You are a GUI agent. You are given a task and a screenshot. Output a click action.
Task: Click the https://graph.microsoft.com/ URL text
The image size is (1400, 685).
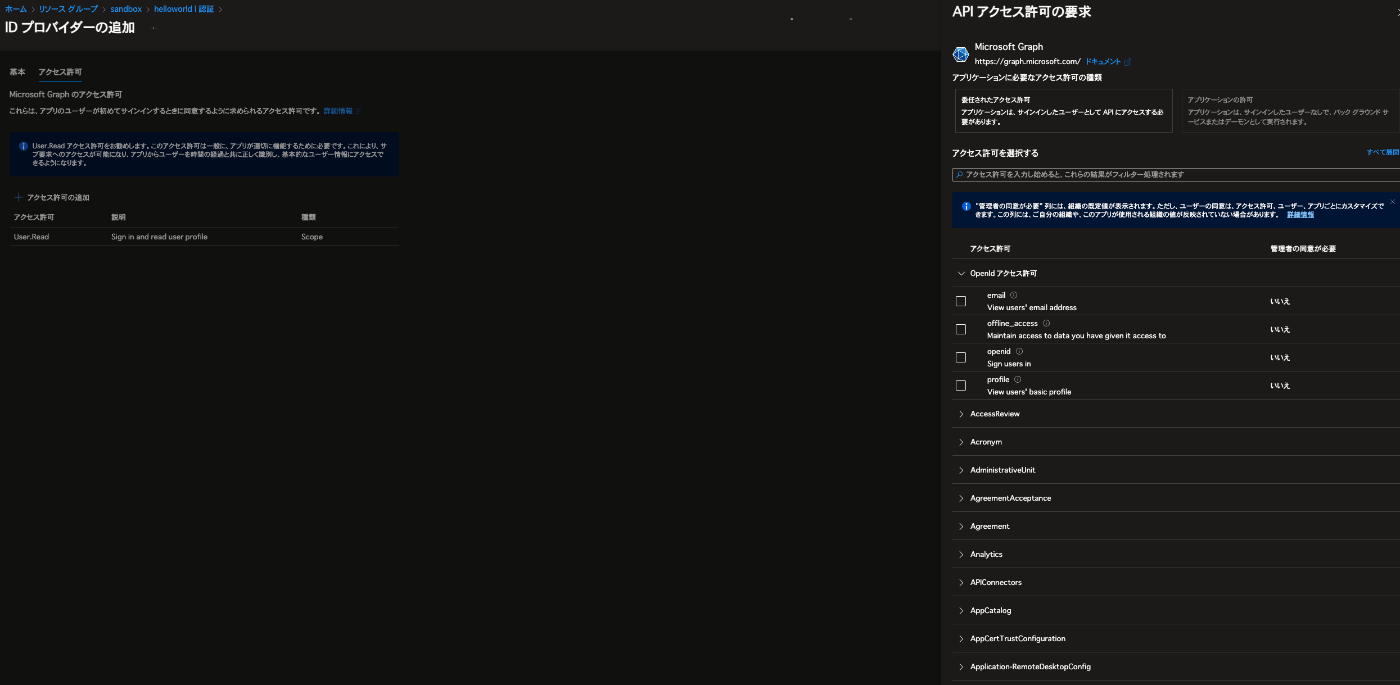[x=1027, y=61]
